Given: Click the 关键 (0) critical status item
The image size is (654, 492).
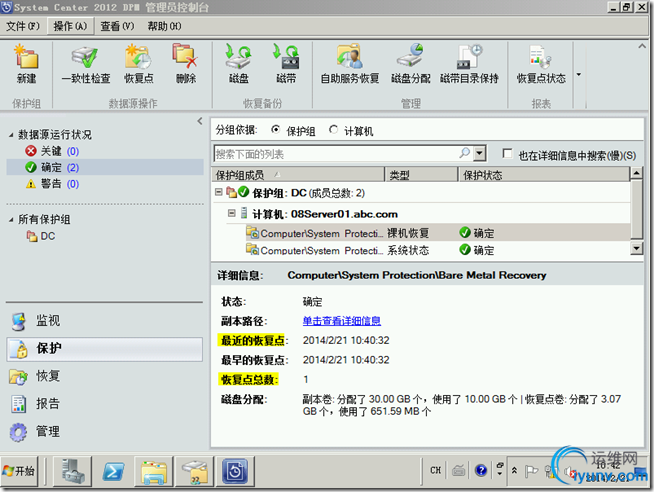Looking at the screenshot, I should coord(52,151).
